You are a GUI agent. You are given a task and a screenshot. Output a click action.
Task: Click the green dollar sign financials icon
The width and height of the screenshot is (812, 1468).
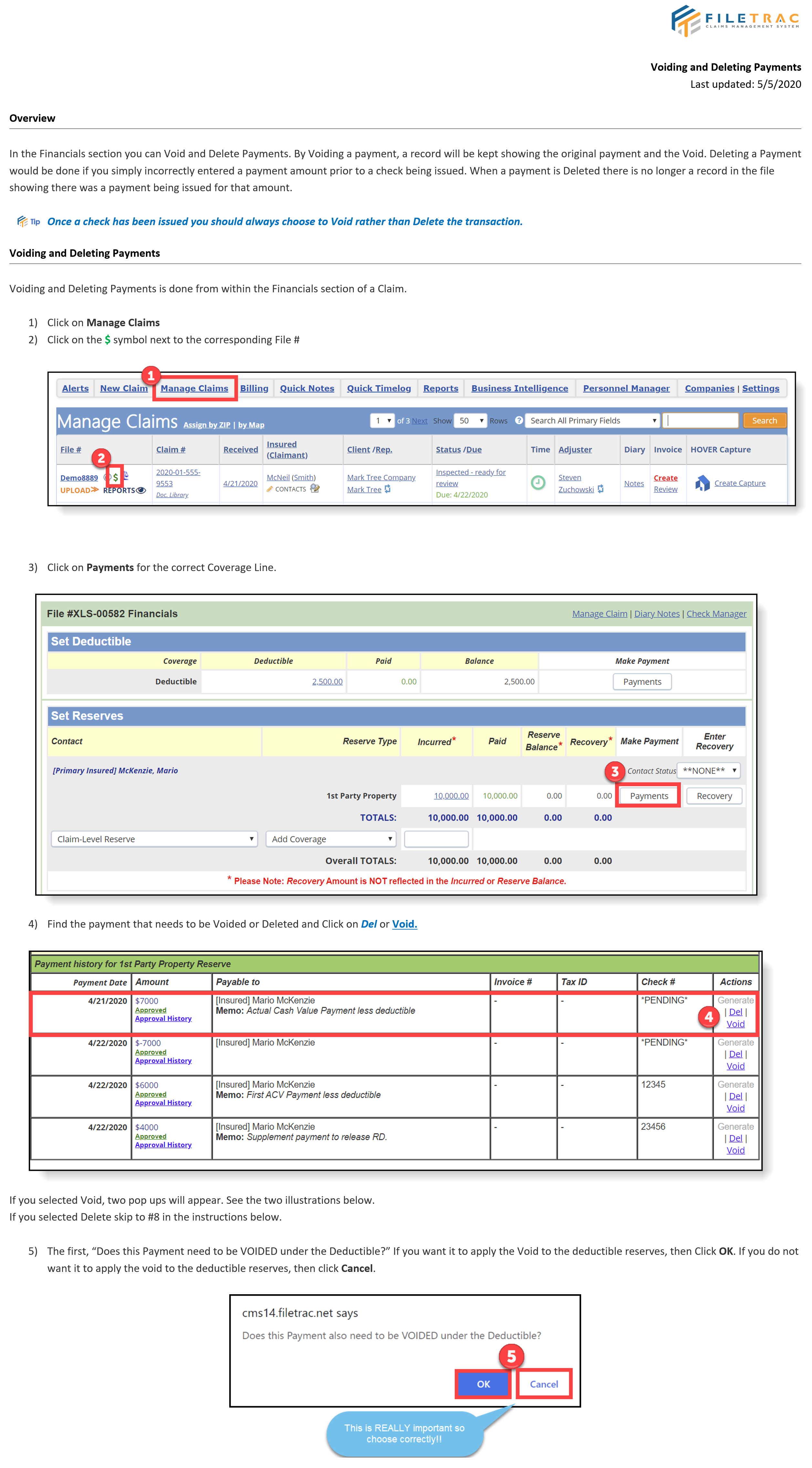tap(115, 477)
